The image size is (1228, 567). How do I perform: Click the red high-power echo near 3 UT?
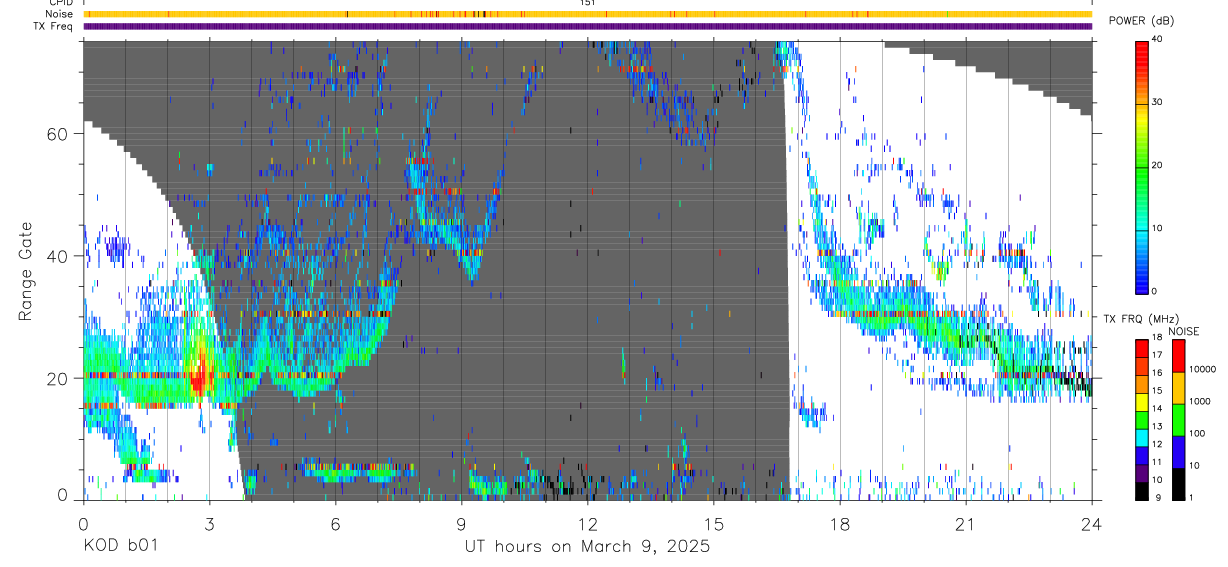click(198, 377)
